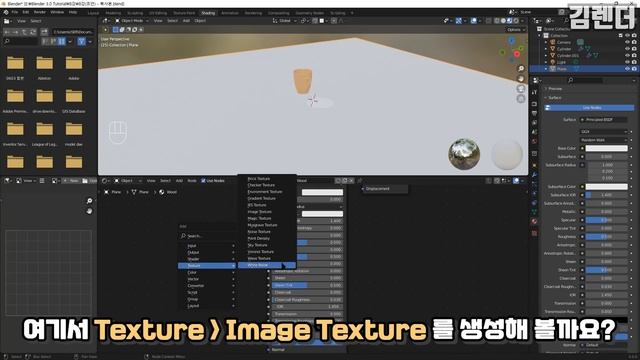Toggle viewport gizmos icon

459,20
